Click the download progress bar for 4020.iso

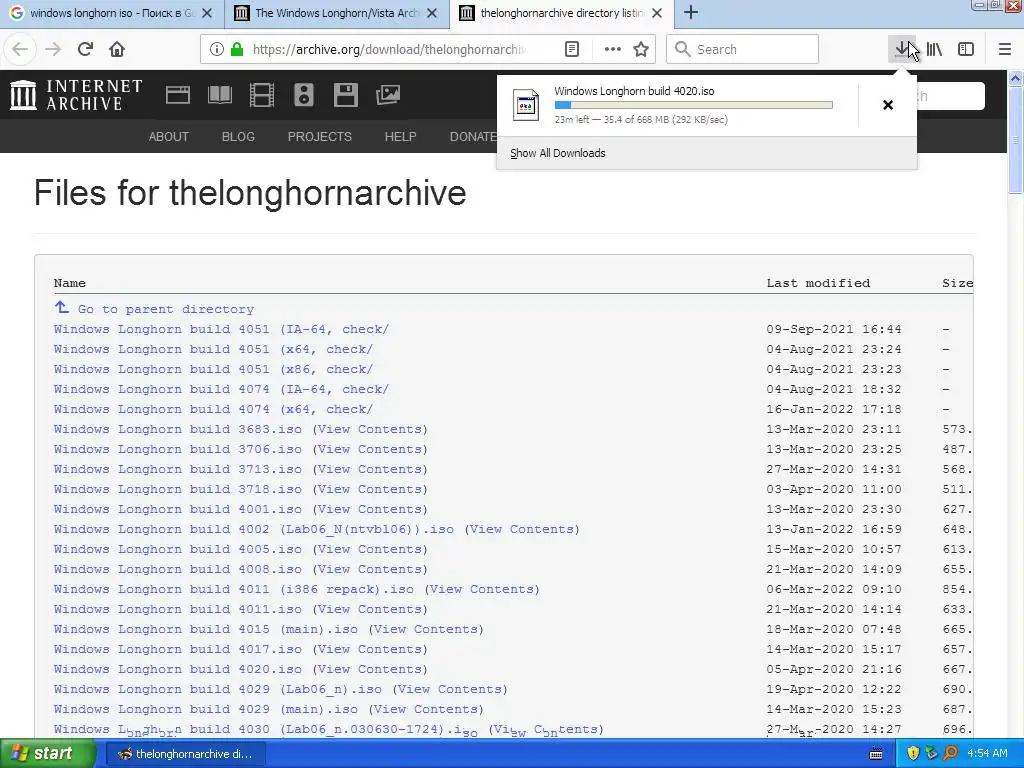point(694,104)
